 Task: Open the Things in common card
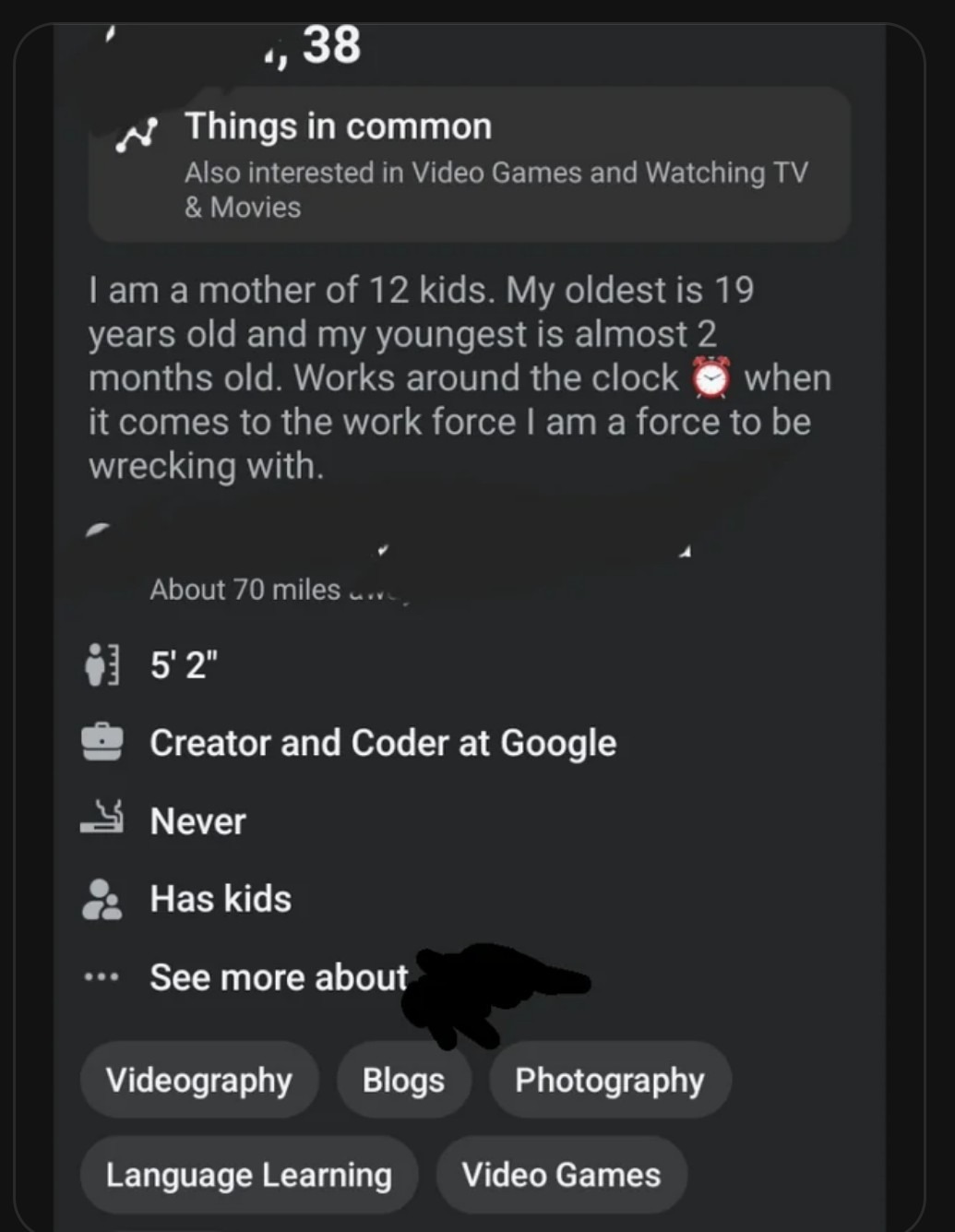pos(469,165)
